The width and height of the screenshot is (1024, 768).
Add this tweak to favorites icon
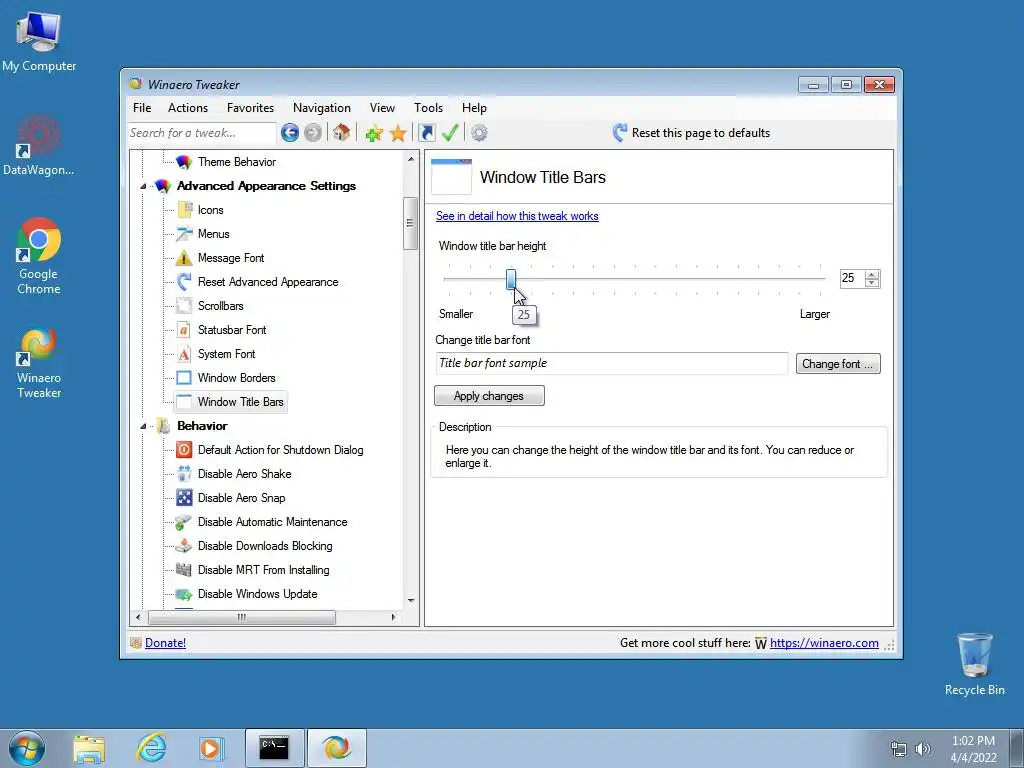coord(374,133)
